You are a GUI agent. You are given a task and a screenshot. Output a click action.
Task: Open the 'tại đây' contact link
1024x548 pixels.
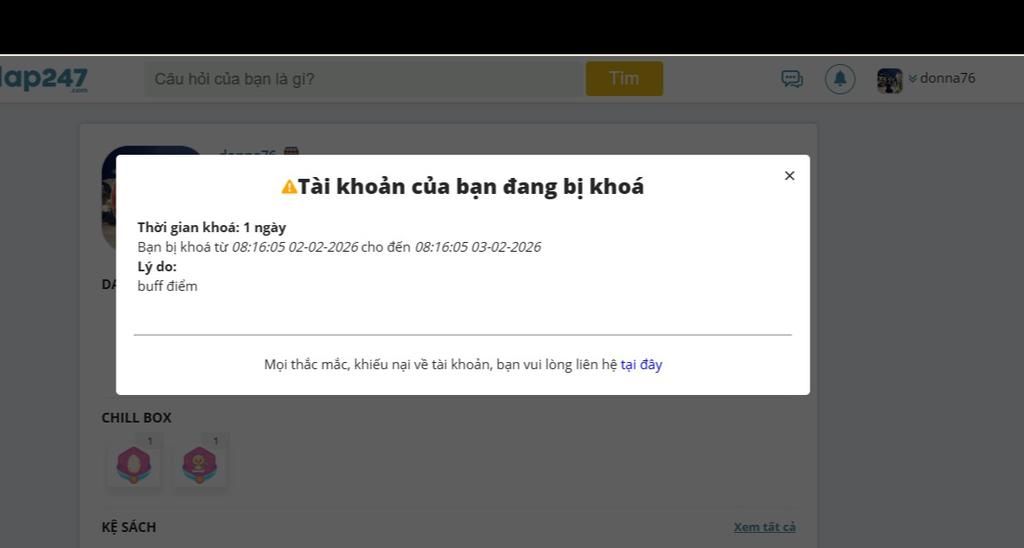coord(641,364)
